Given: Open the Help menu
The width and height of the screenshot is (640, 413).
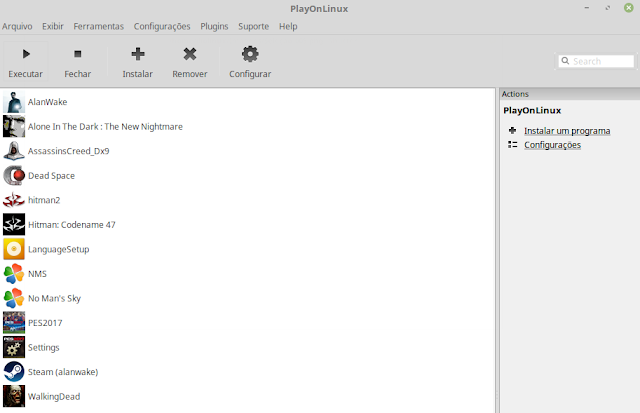Looking at the screenshot, I should pyautogui.click(x=288, y=27).
